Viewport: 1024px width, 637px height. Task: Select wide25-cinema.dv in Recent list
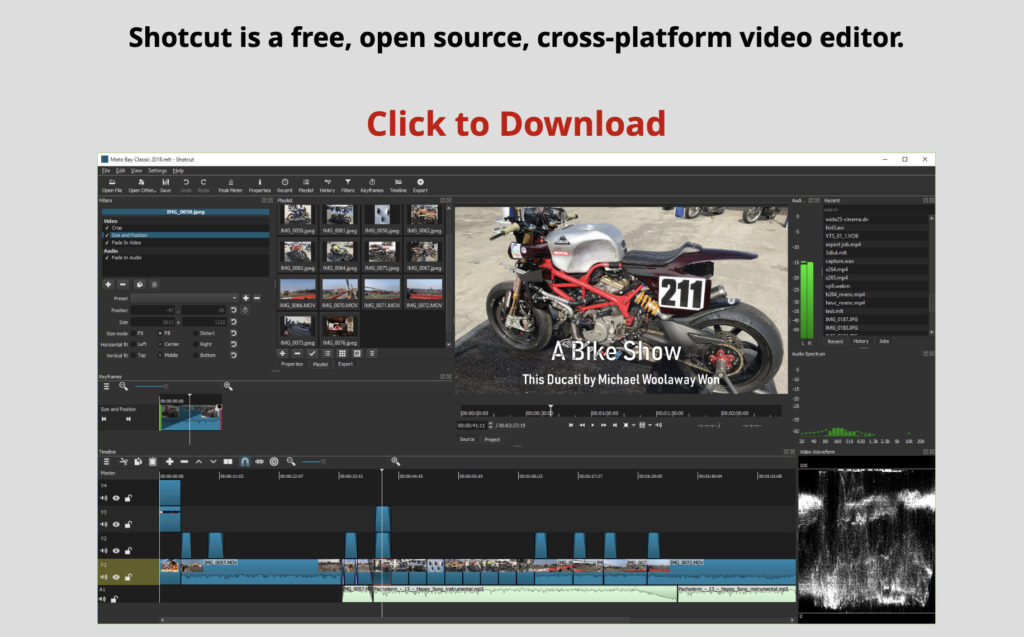(848, 220)
